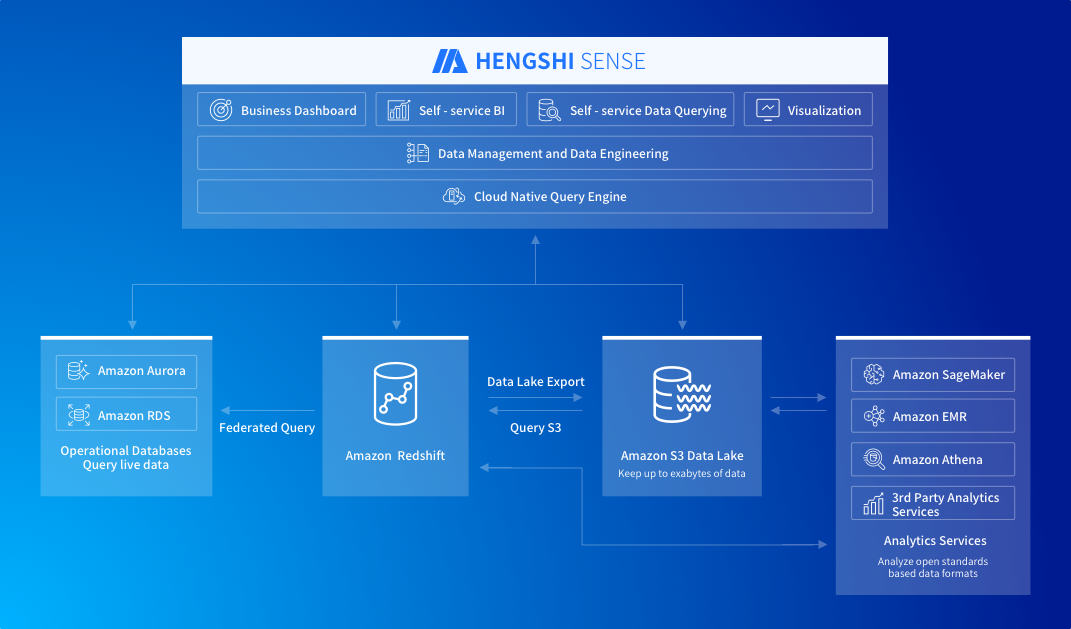Image resolution: width=1071 pixels, height=629 pixels.
Task: Click the Data Management and Data Engineering icon
Action: pyautogui.click(x=417, y=153)
